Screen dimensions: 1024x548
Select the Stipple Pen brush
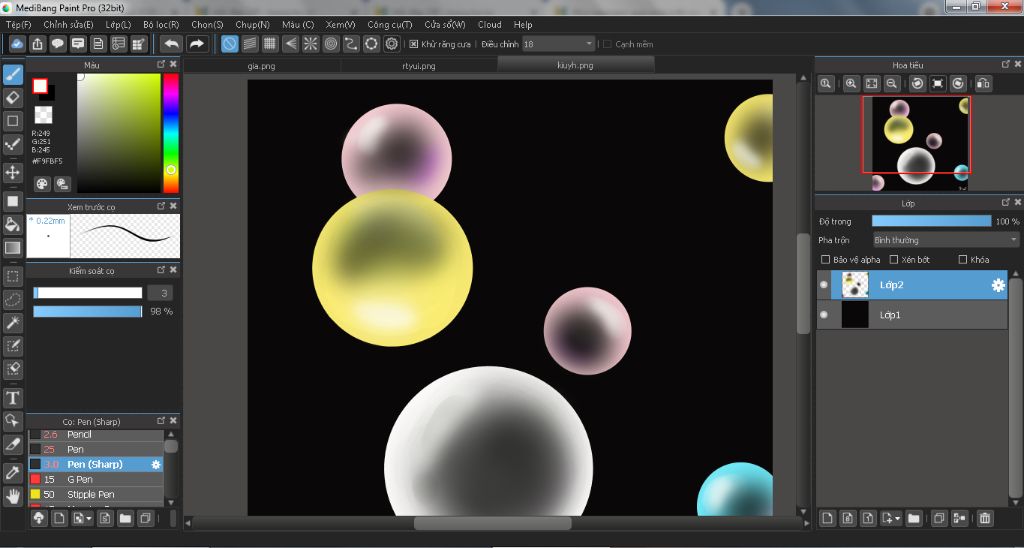pyautogui.click(x=96, y=494)
